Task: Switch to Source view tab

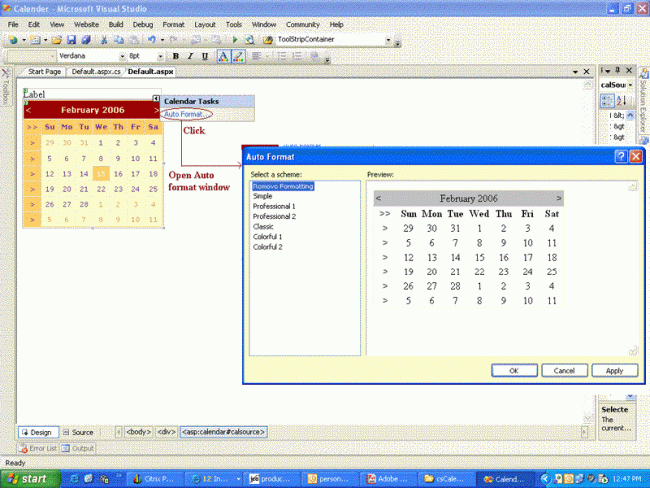Action: [x=78, y=432]
